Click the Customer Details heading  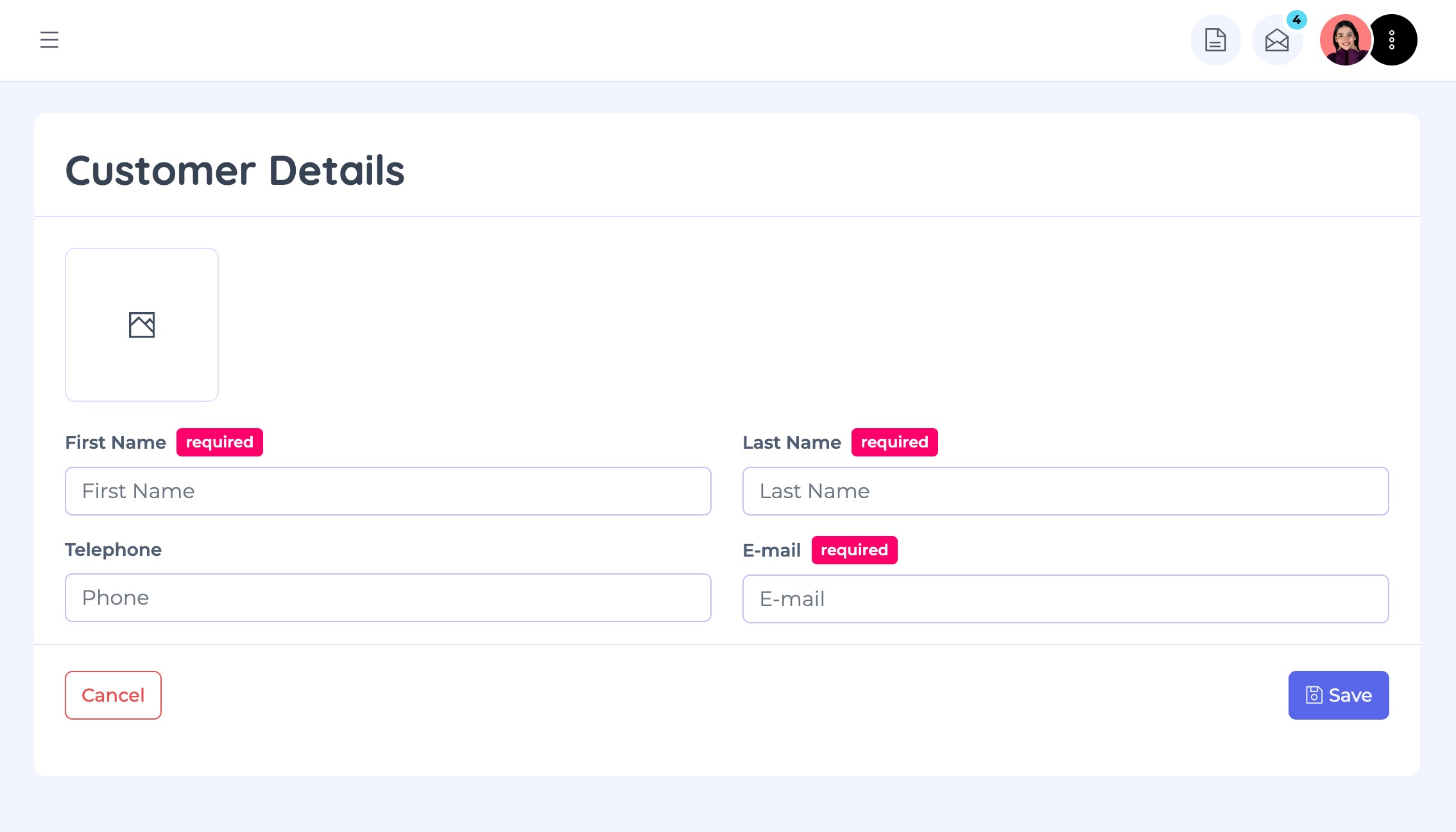pos(235,171)
